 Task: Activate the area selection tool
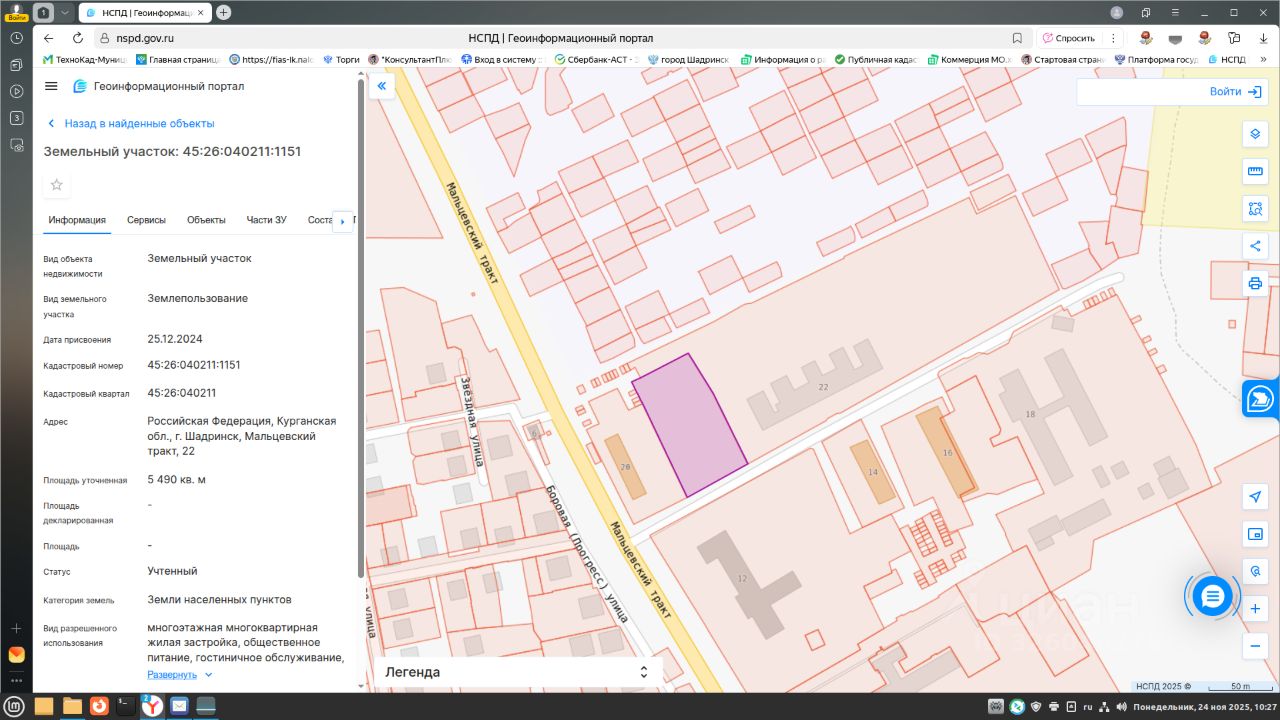pyautogui.click(x=1255, y=209)
